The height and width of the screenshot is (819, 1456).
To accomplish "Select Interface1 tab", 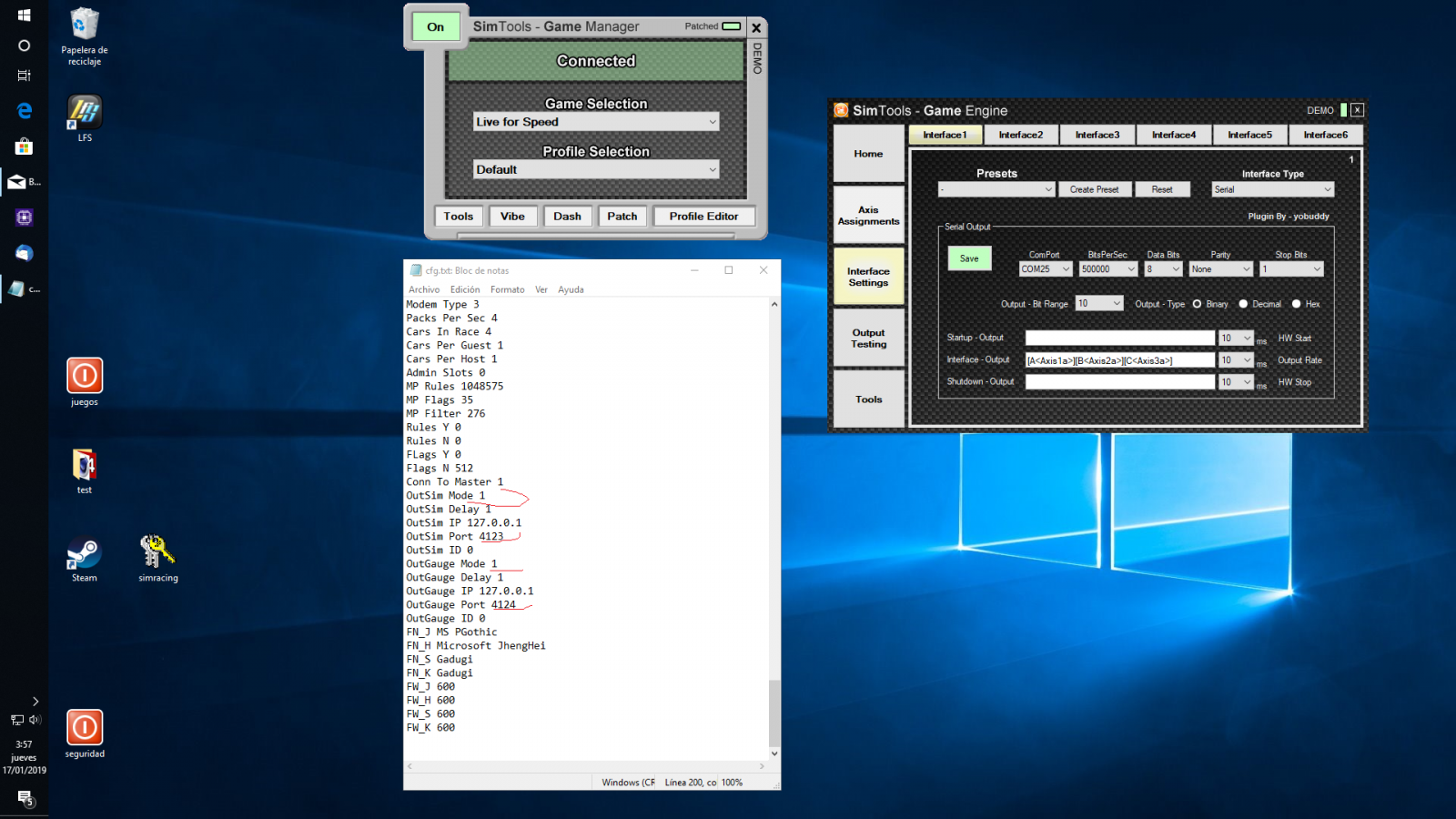I will click(x=945, y=135).
